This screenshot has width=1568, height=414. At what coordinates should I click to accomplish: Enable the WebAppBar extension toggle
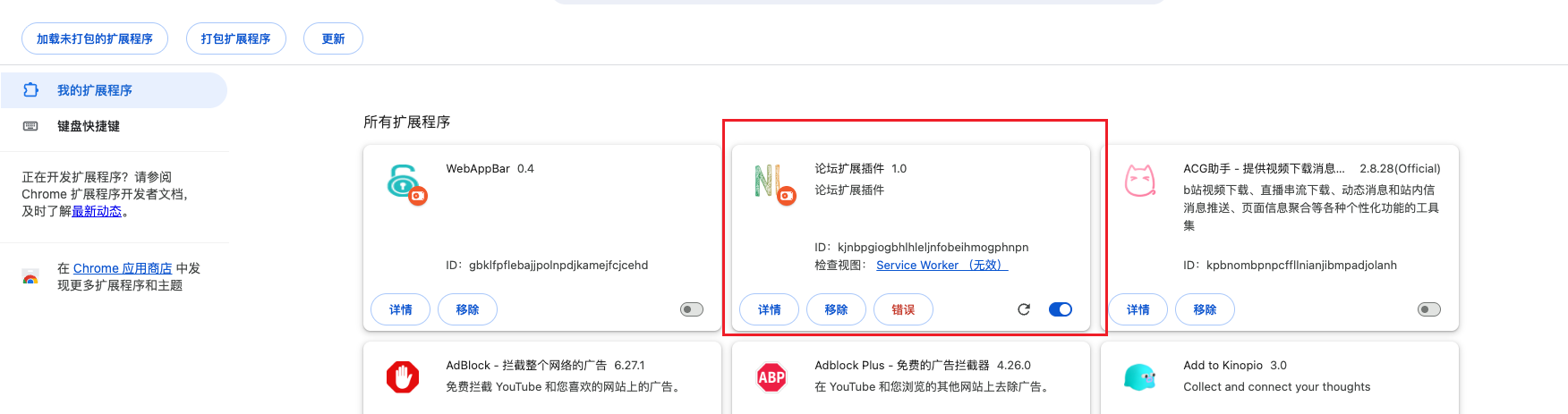tap(692, 309)
